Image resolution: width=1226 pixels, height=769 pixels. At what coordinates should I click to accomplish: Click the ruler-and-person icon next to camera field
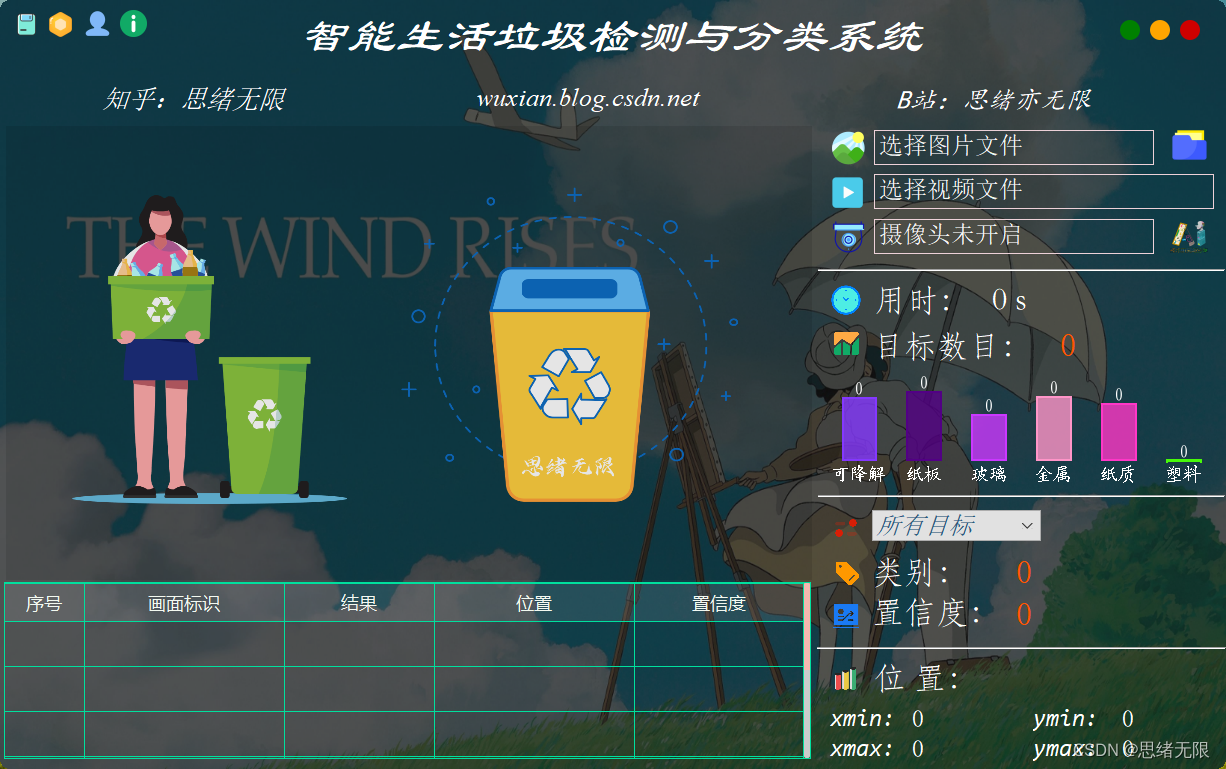click(x=1189, y=236)
